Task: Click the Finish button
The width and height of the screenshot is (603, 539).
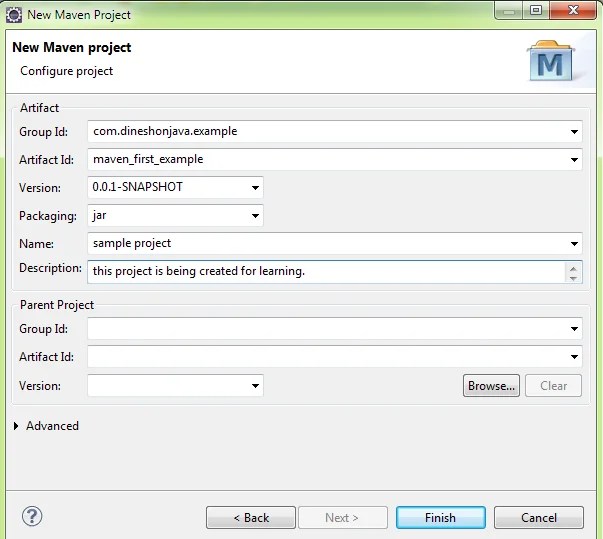Action: pos(441,517)
